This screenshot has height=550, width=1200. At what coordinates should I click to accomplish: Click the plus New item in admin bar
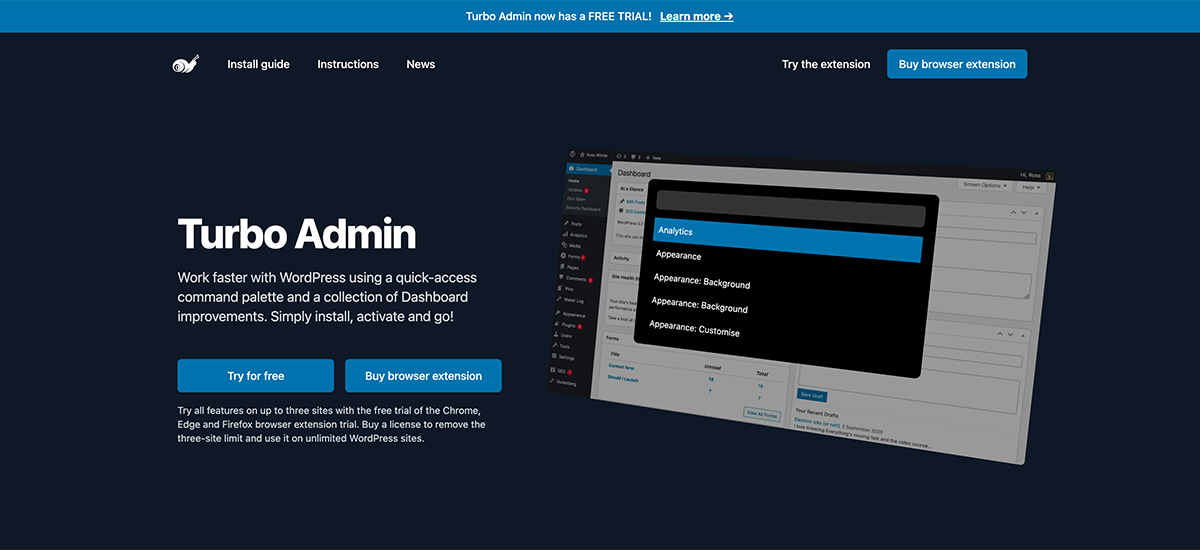coord(654,158)
